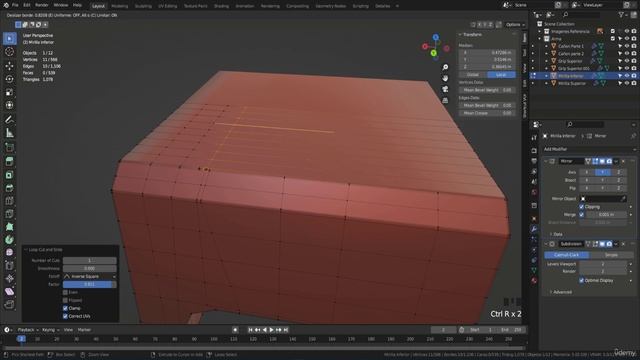Toggle Imagenes Referencia exclude checkbox
This screenshot has height=360, width=640.
click(613, 31)
